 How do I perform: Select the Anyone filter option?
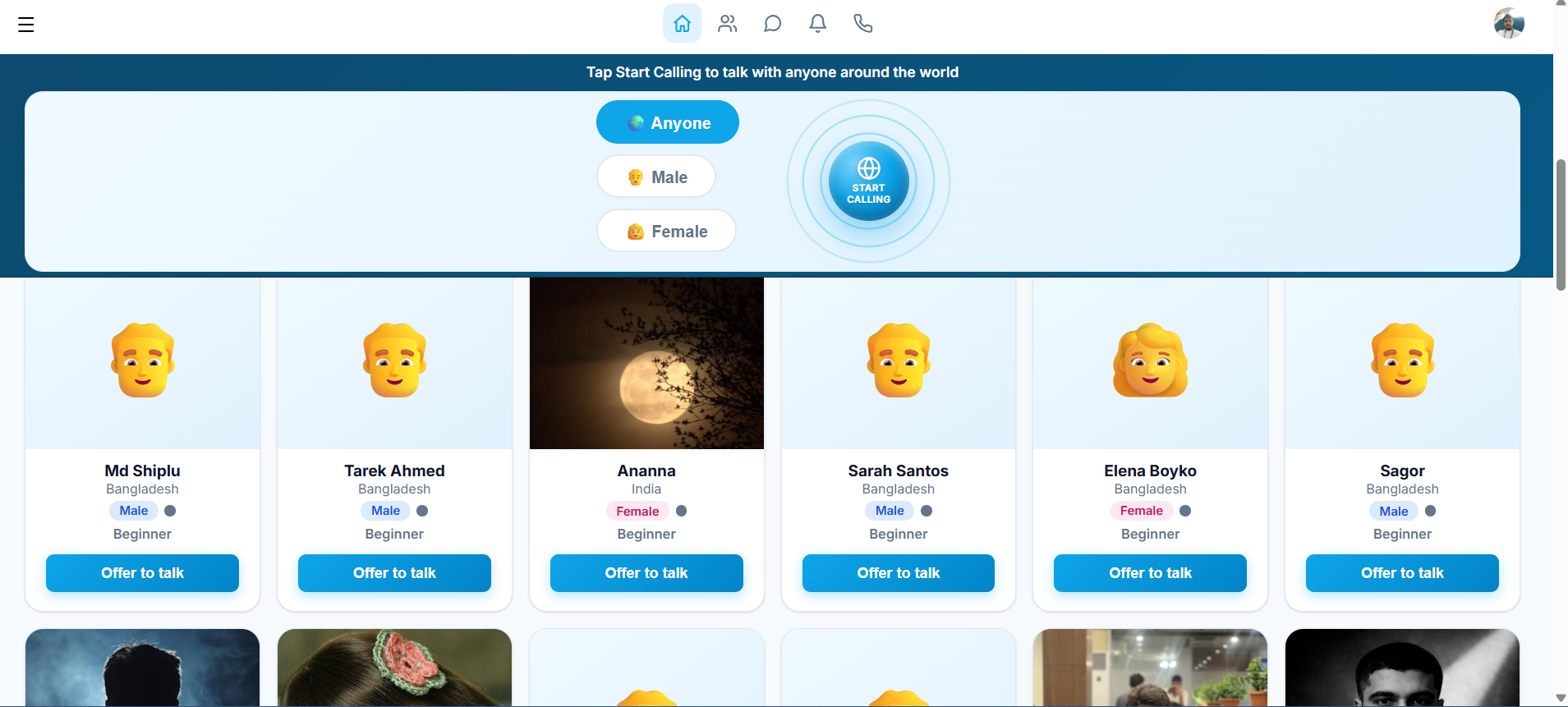668,122
